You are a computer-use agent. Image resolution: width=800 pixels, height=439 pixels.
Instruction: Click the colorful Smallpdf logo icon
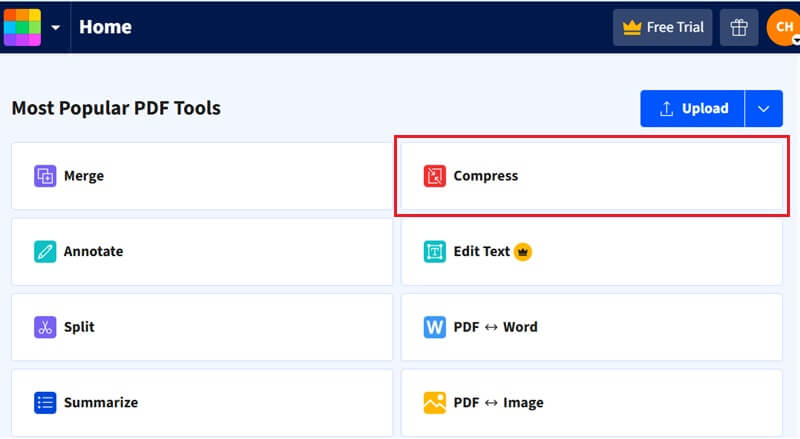pos(22,27)
